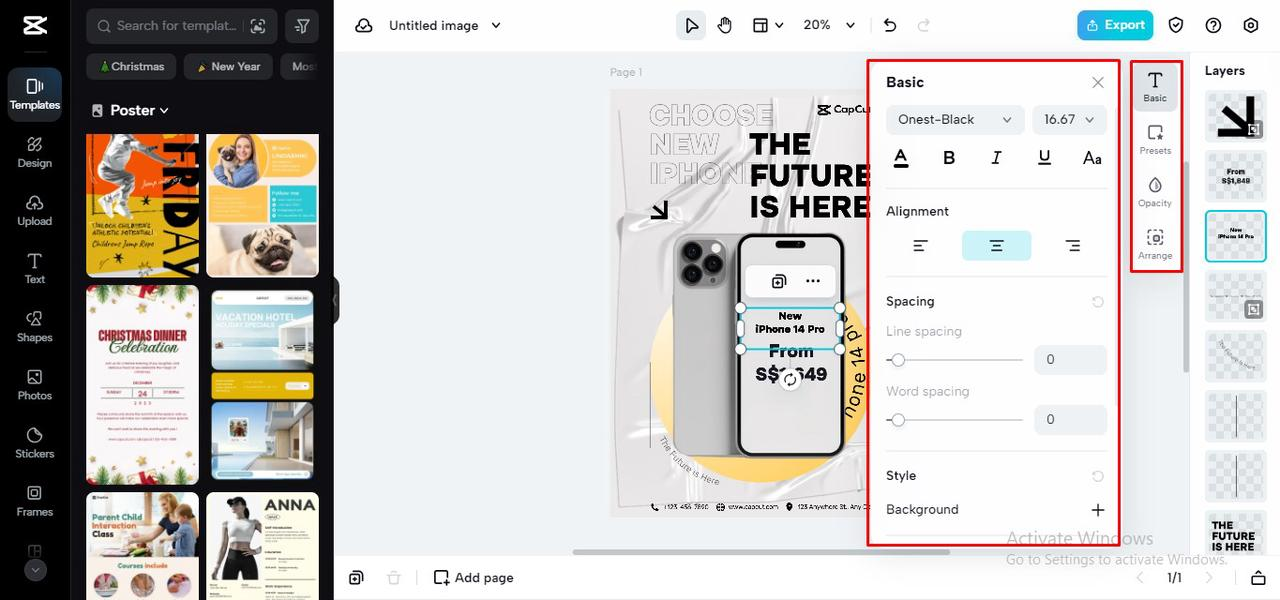
Task: Open the Stickers panel in sidebar
Action: pos(34,442)
